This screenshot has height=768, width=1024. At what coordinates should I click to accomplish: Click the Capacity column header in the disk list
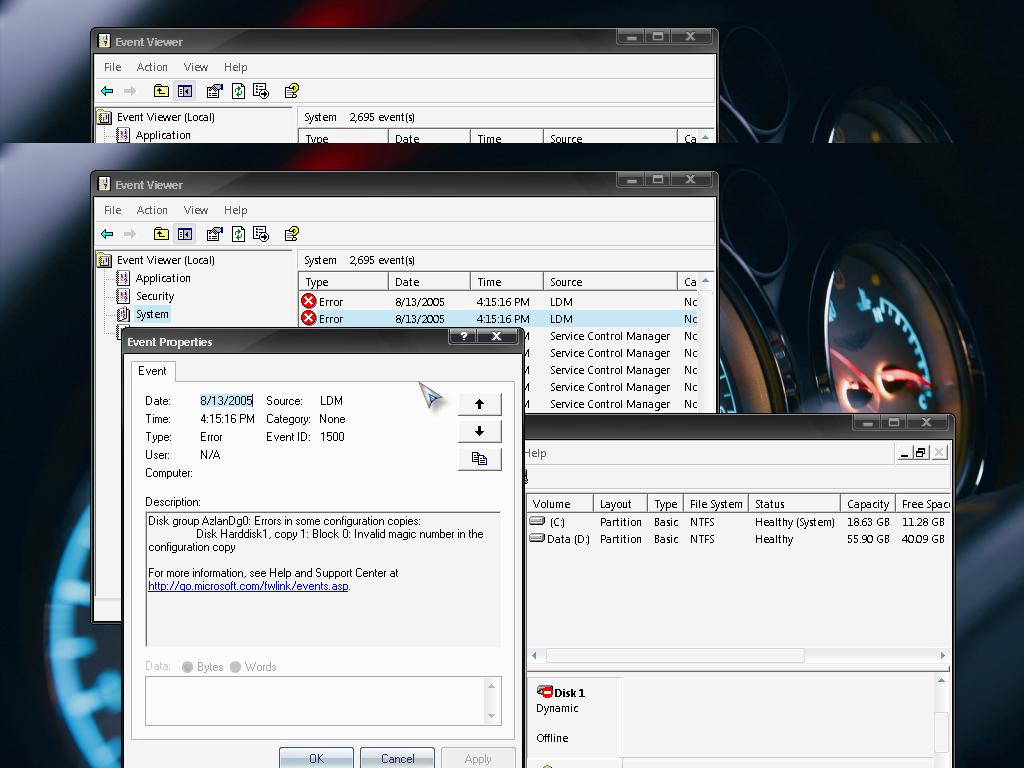pos(867,504)
